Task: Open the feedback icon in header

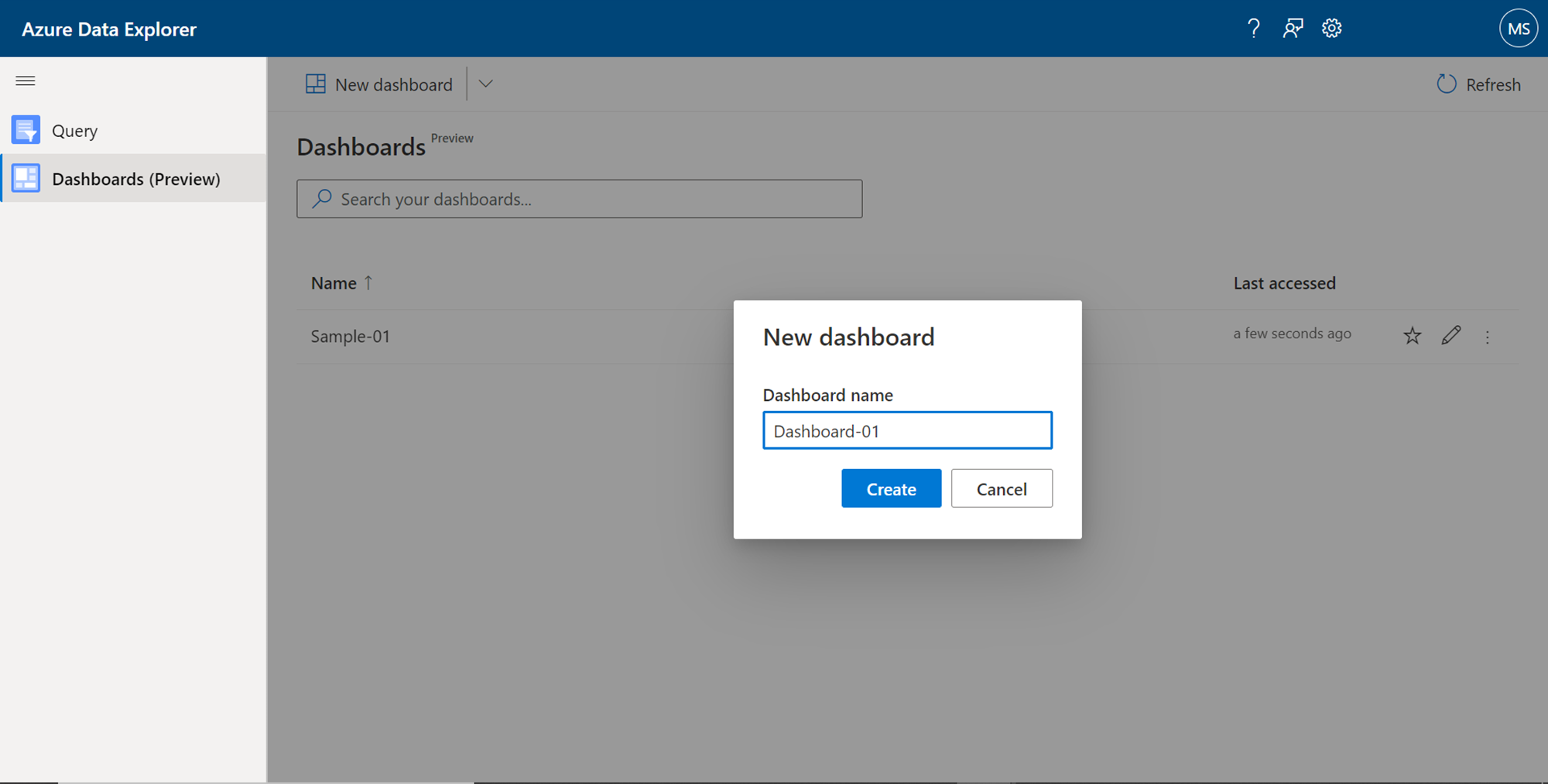Action: coord(1293,29)
